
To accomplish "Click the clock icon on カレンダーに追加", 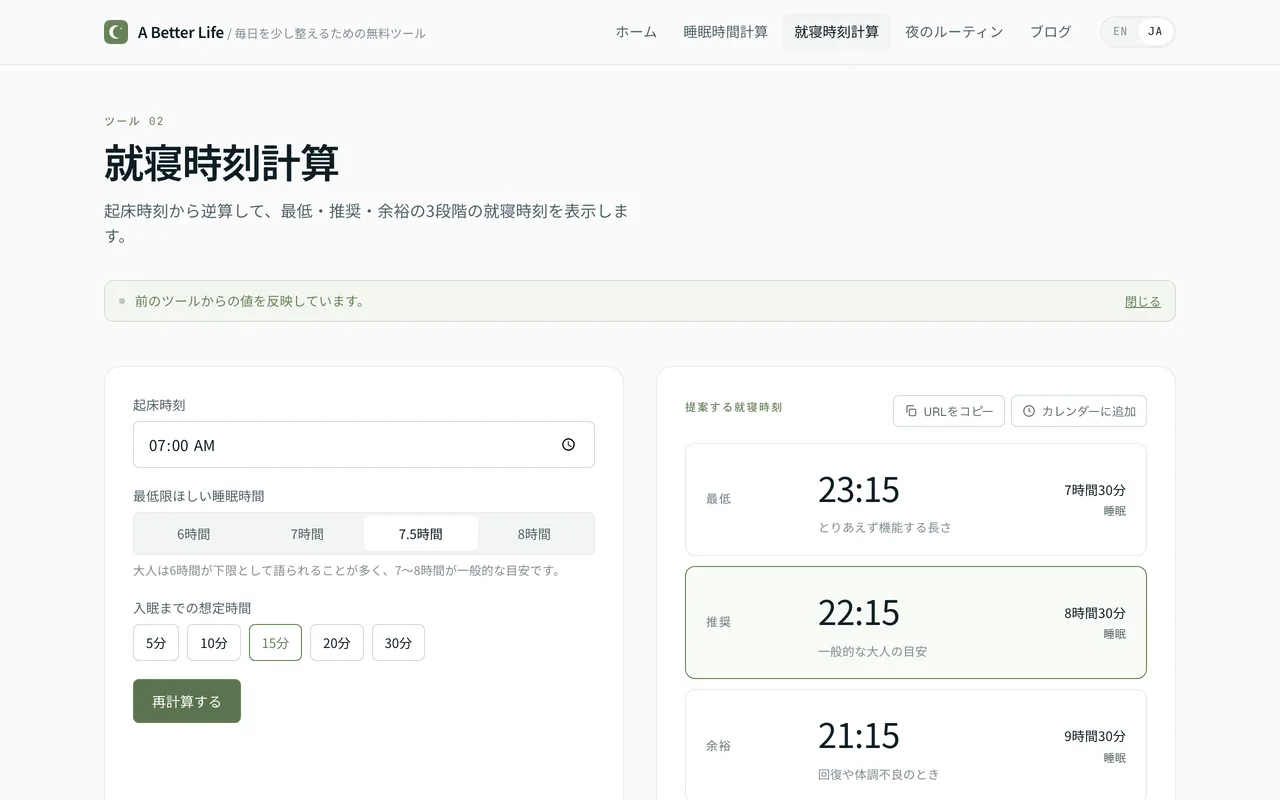I will (1027, 411).
